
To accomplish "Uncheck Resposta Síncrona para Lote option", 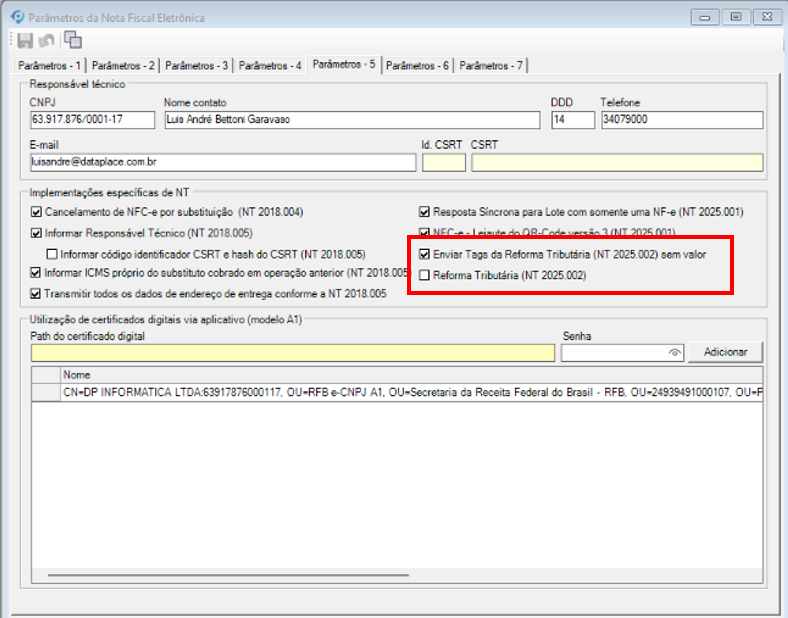I will 425,212.
